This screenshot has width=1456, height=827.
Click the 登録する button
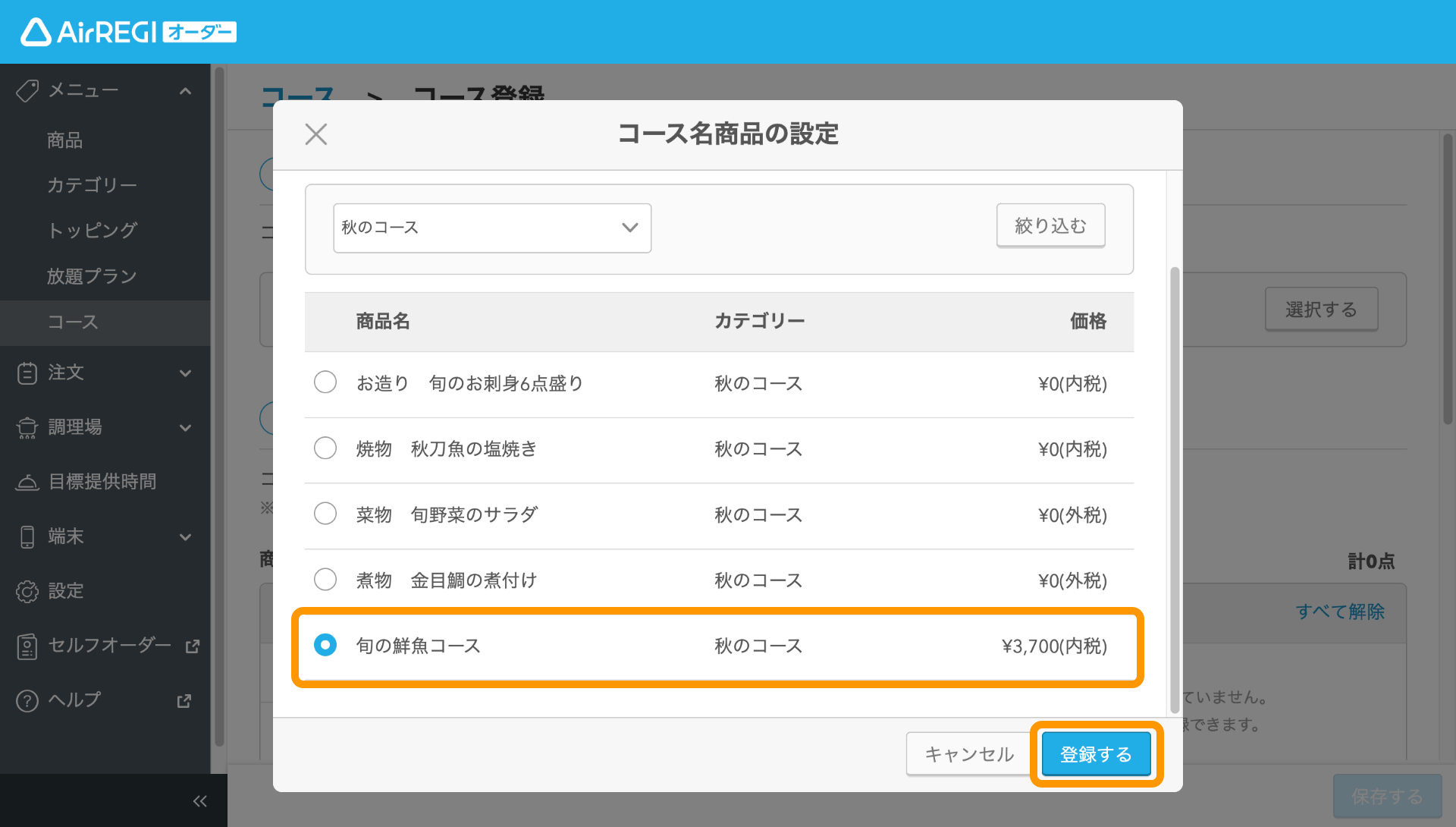(x=1097, y=754)
